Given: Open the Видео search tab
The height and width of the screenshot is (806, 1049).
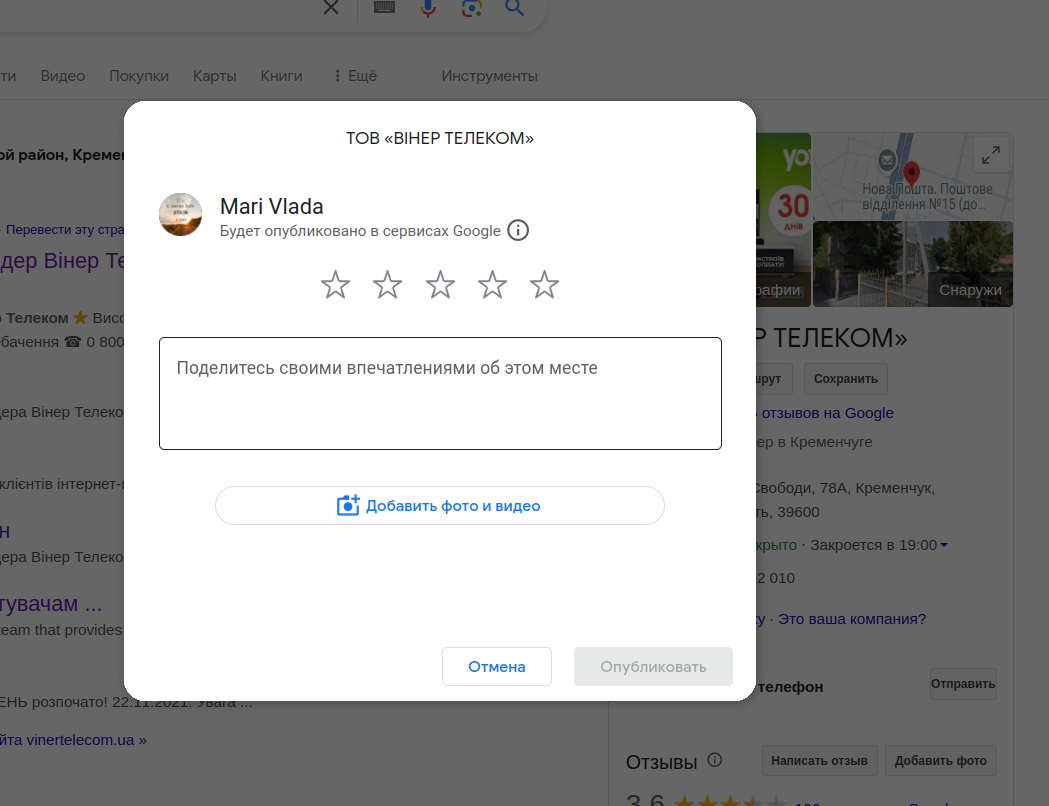Looking at the screenshot, I should point(63,76).
